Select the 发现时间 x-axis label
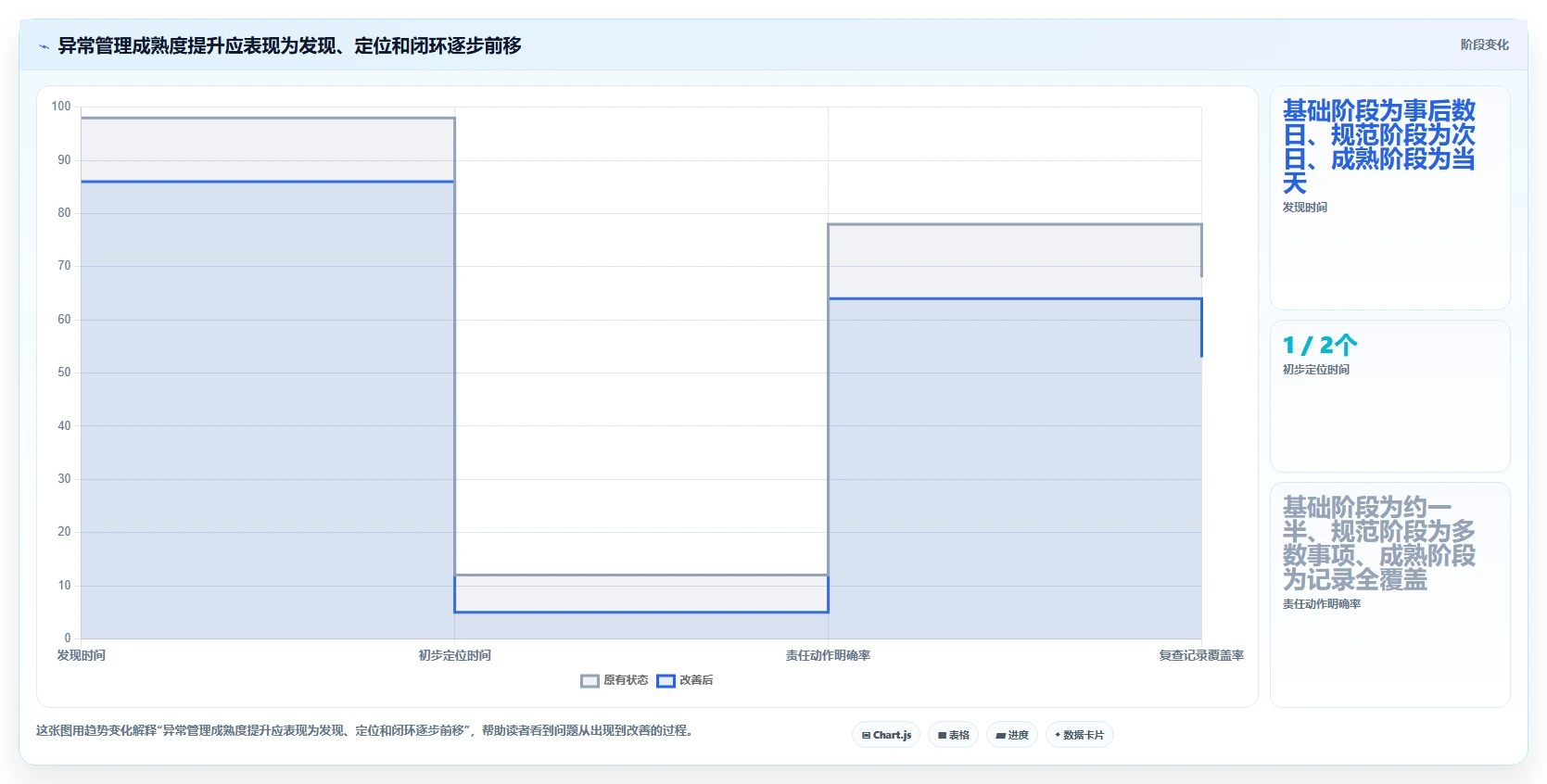The height and width of the screenshot is (784, 1547). tap(82, 655)
